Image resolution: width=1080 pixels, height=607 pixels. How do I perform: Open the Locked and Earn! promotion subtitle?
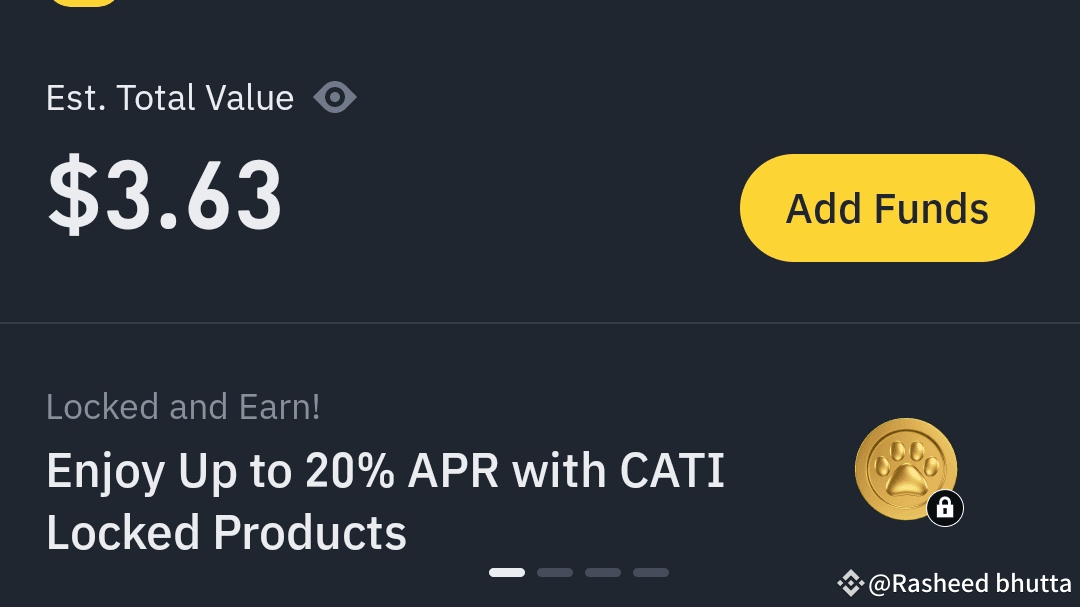click(x=183, y=407)
